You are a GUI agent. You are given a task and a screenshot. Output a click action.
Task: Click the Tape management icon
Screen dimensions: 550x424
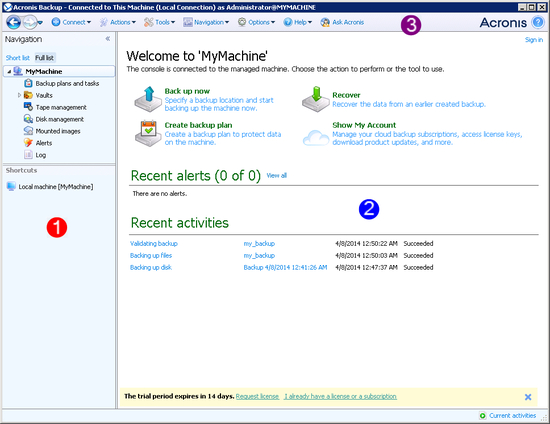pyautogui.click(x=28, y=107)
